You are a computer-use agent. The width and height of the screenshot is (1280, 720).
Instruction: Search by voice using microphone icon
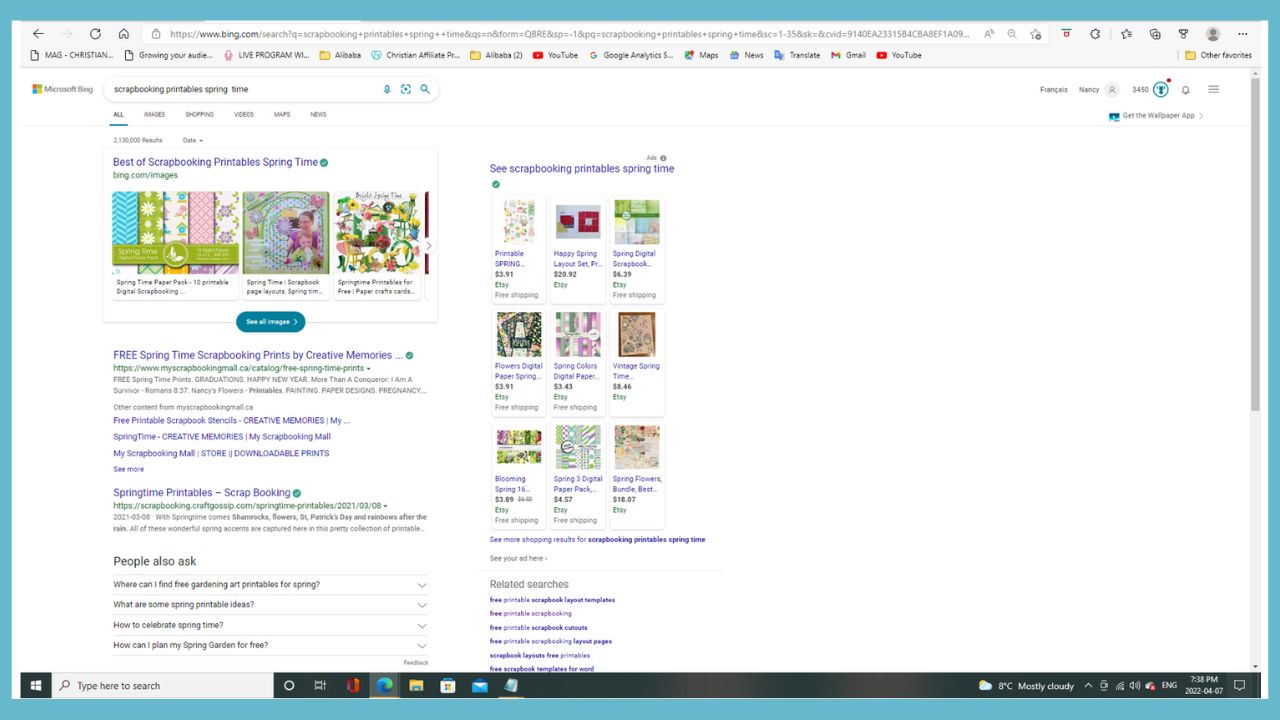point(387,89)
